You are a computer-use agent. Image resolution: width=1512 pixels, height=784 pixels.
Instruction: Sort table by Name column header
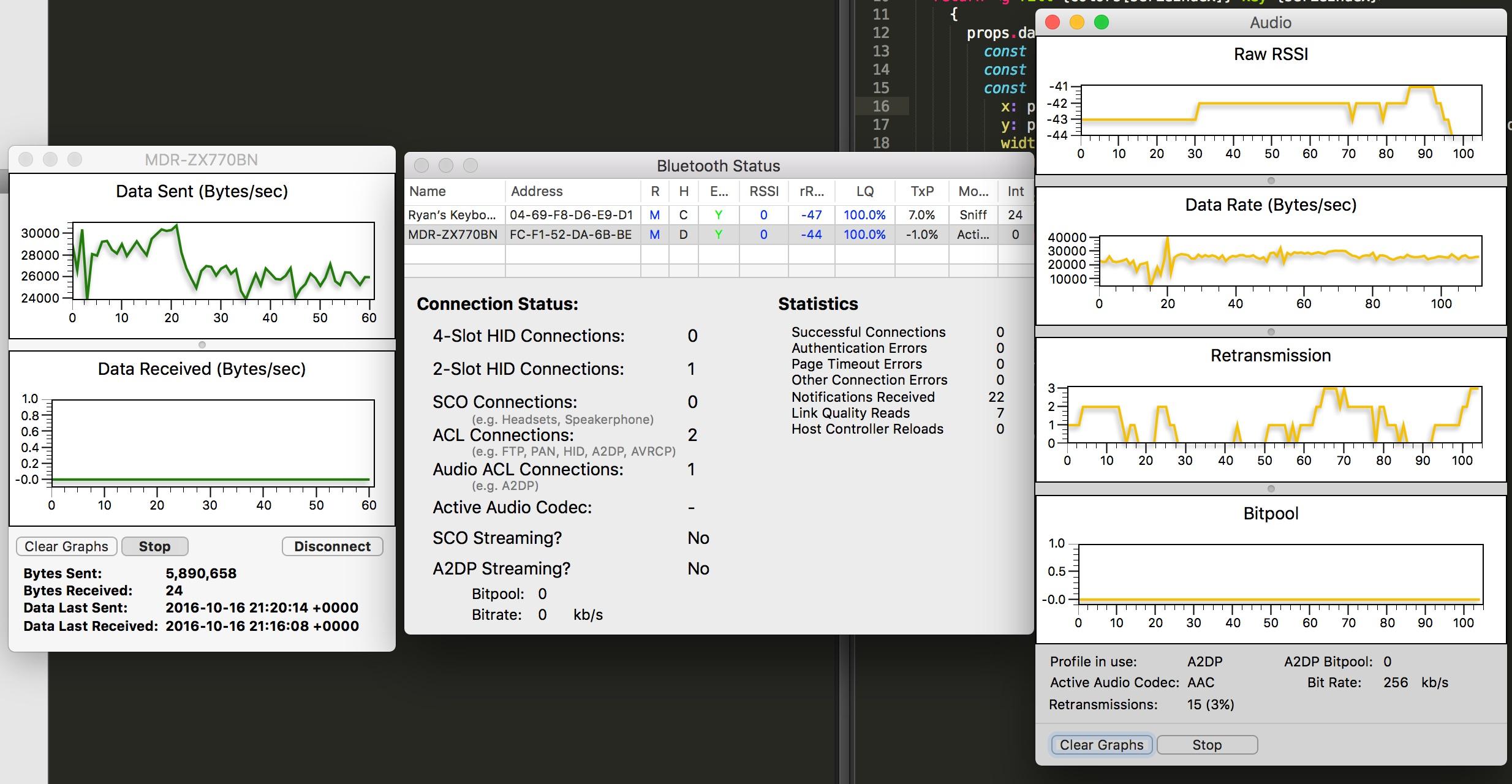(x=455, y=191)
